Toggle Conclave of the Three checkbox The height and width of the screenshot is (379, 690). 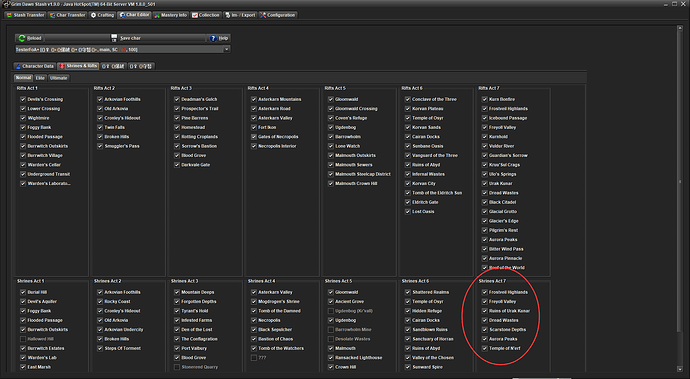[x=408, y=99]
